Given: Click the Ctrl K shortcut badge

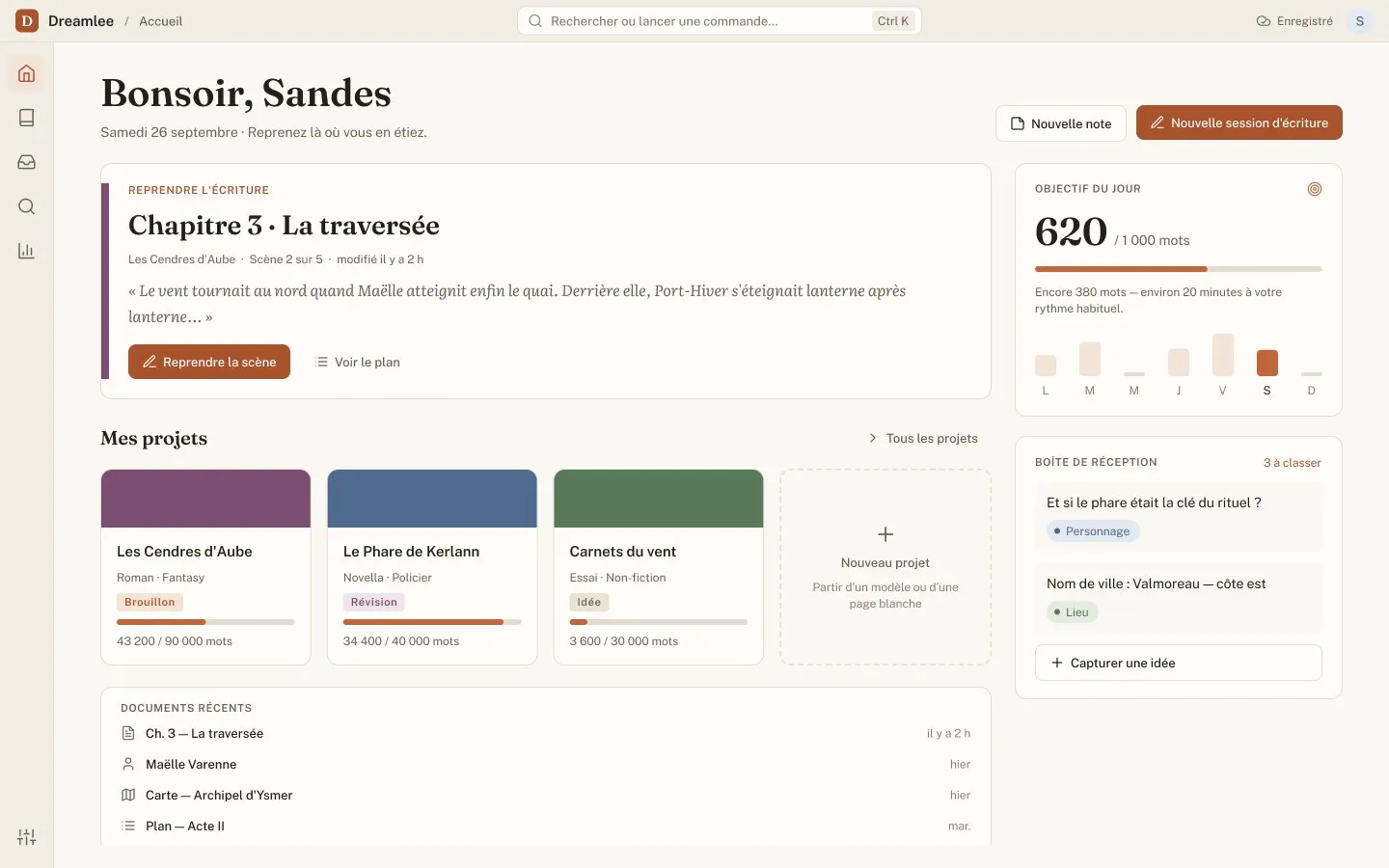Looking at the screenshot, I should coord(893,20).
